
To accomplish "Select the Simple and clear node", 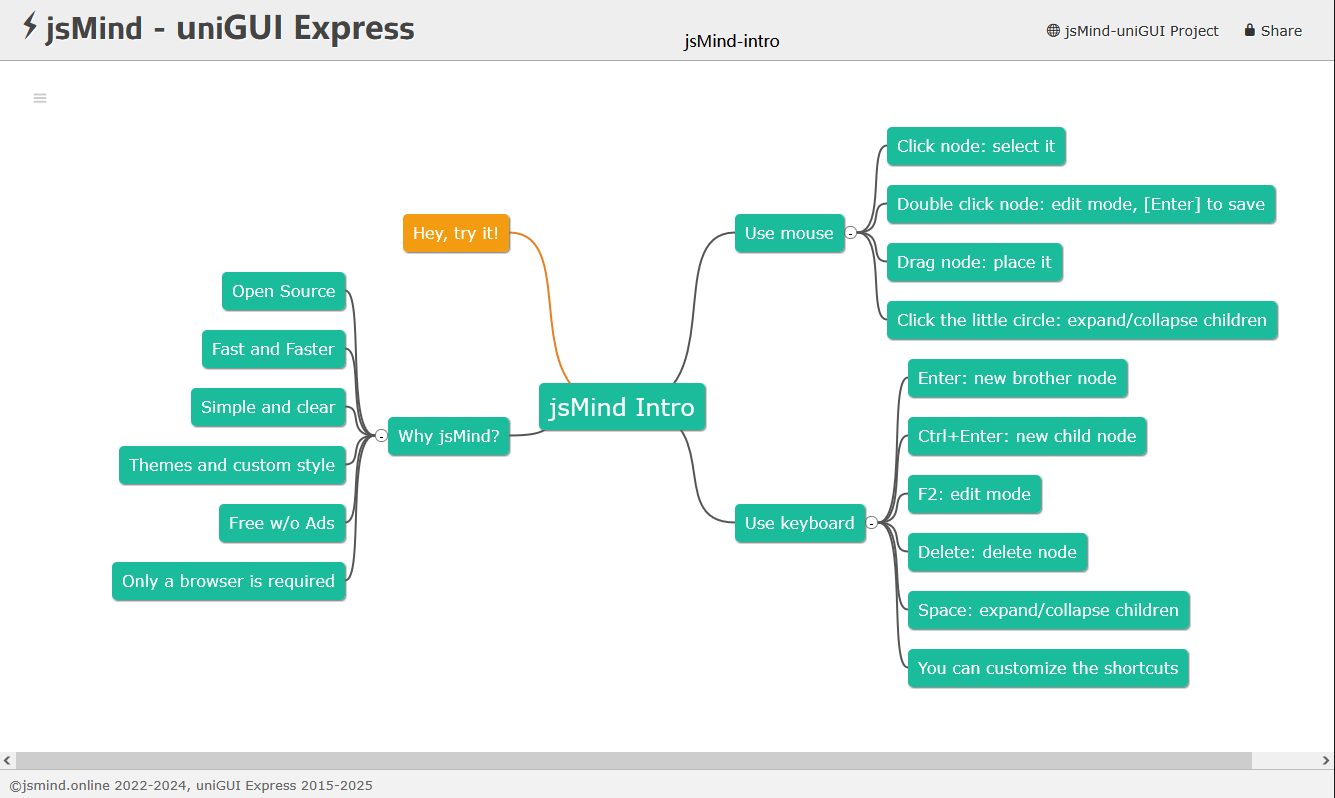I will pyautogui.click(x=268, y=407).
